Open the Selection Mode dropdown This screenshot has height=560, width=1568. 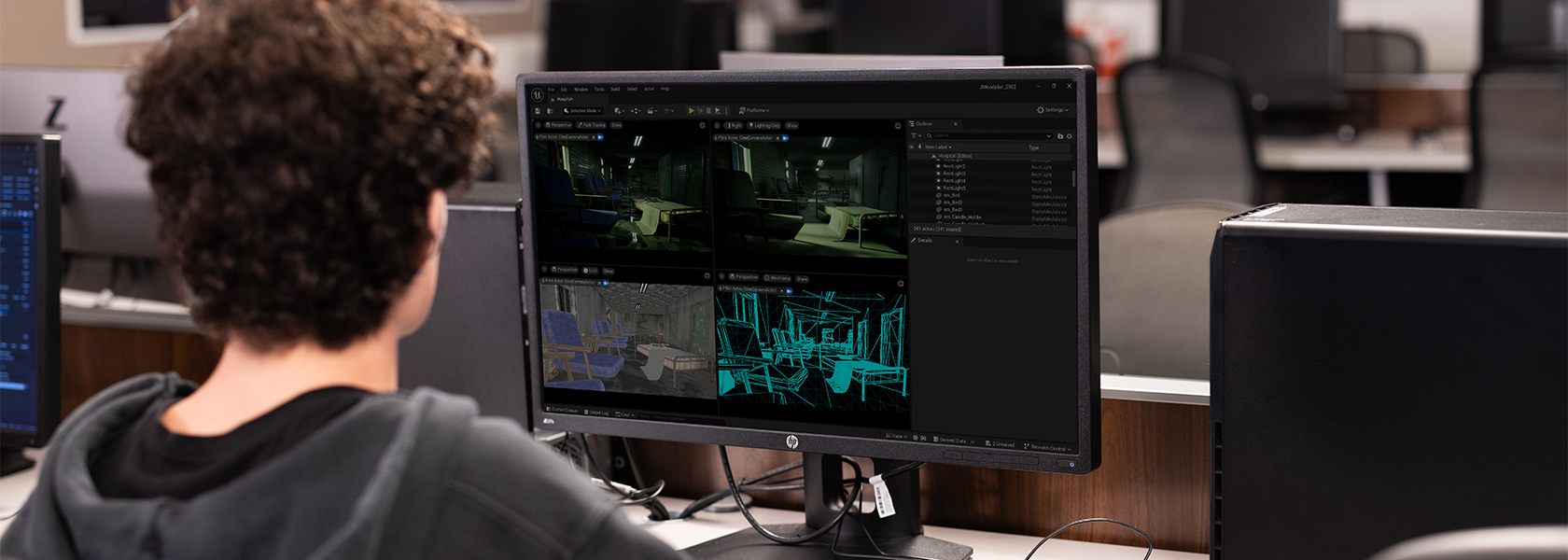(583, 111)
